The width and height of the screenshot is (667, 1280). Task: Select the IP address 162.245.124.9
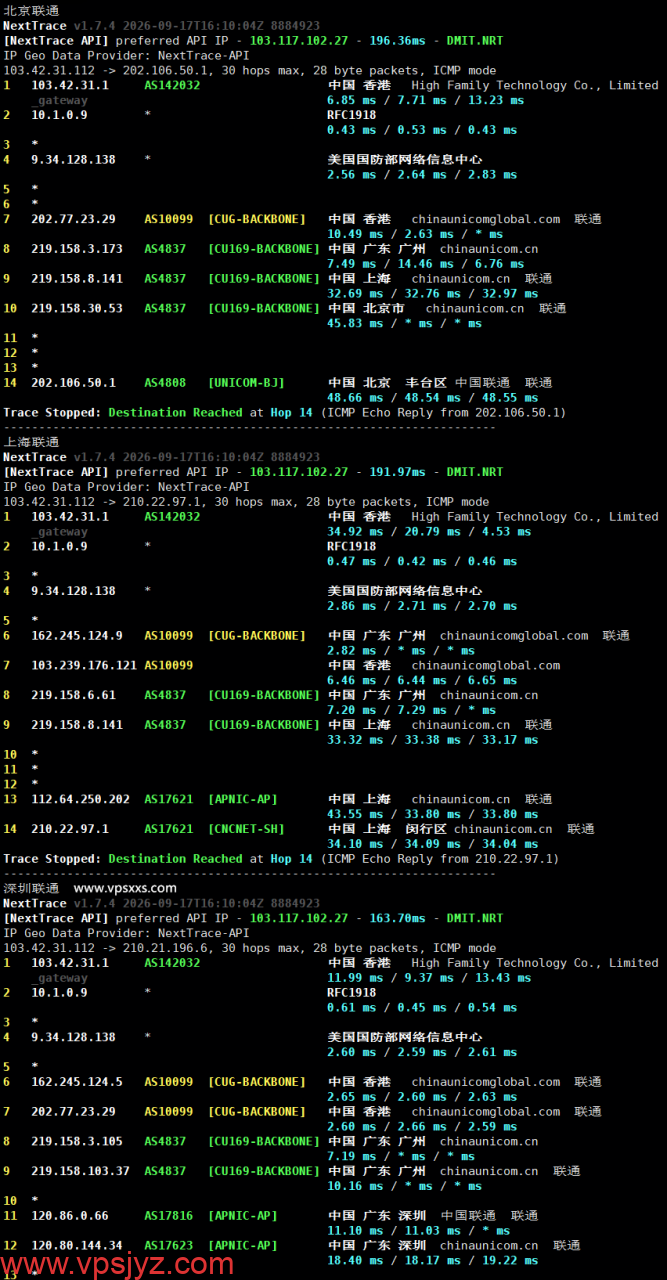(x=77, y=636)
